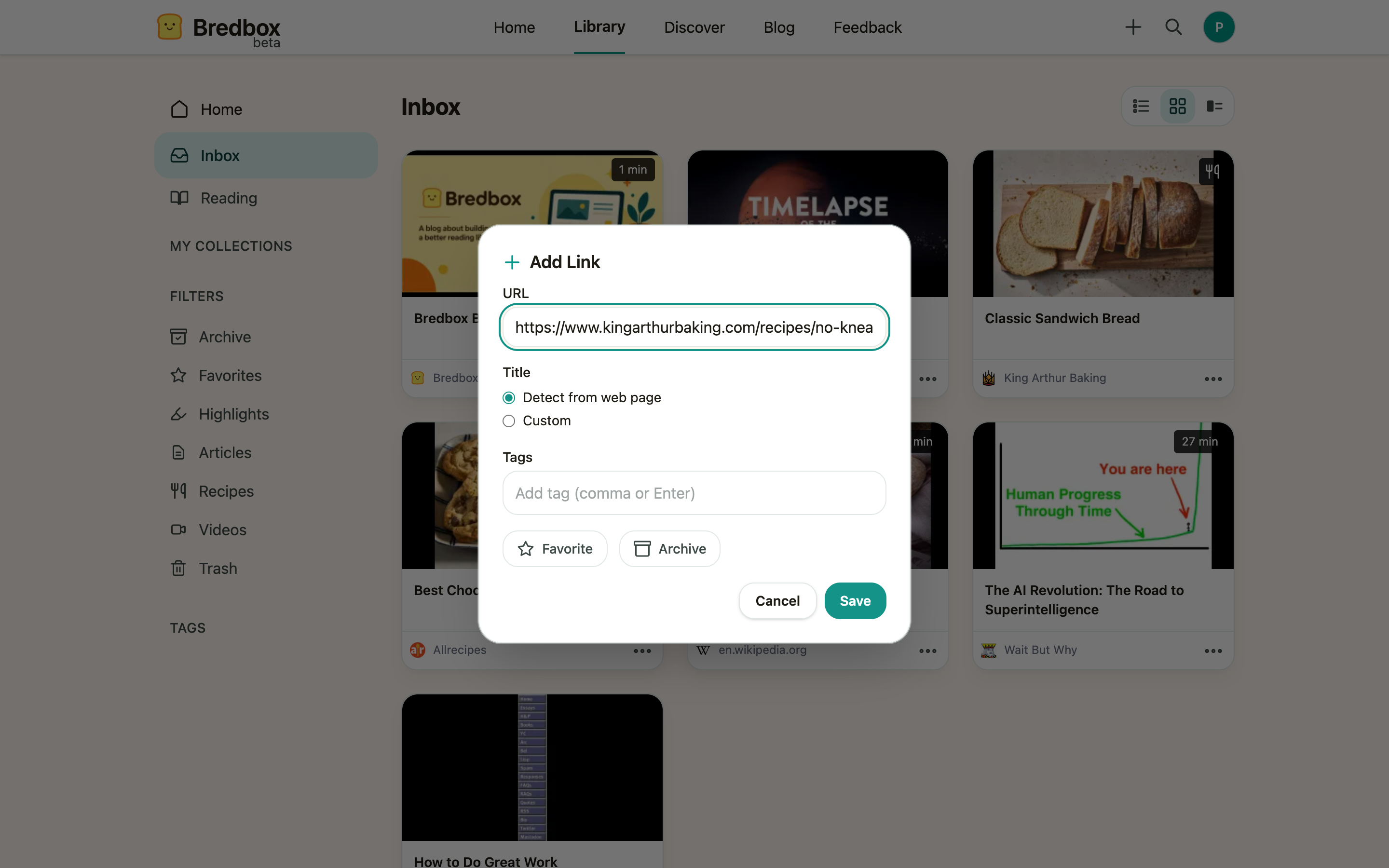Image resolution: width=1389 pixels, height=868 pixels.
Task: Click the Classic Sandwich Bread title
Action: (x=1062, y=318)
